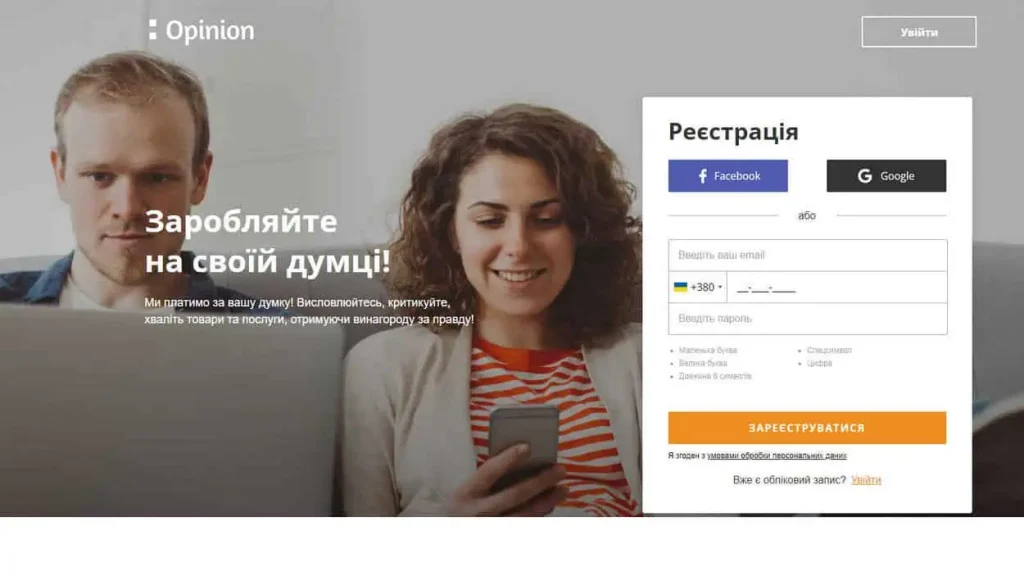Viewport: 1024px width, 576px height.
Task: Click the 'Маленька буква' password requirement
Action: [707, 351]
